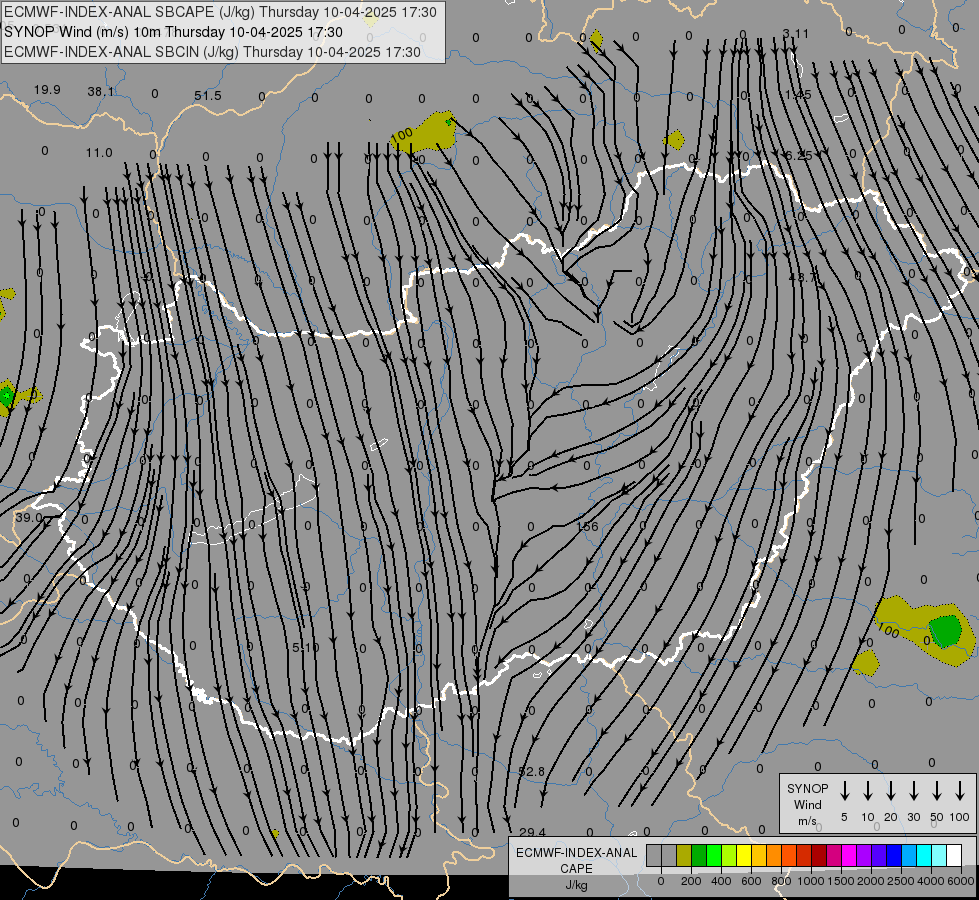979x900 pixels.
Task: Click the wind legend arrow for 30 m/s
Action: tap(914, 790)
